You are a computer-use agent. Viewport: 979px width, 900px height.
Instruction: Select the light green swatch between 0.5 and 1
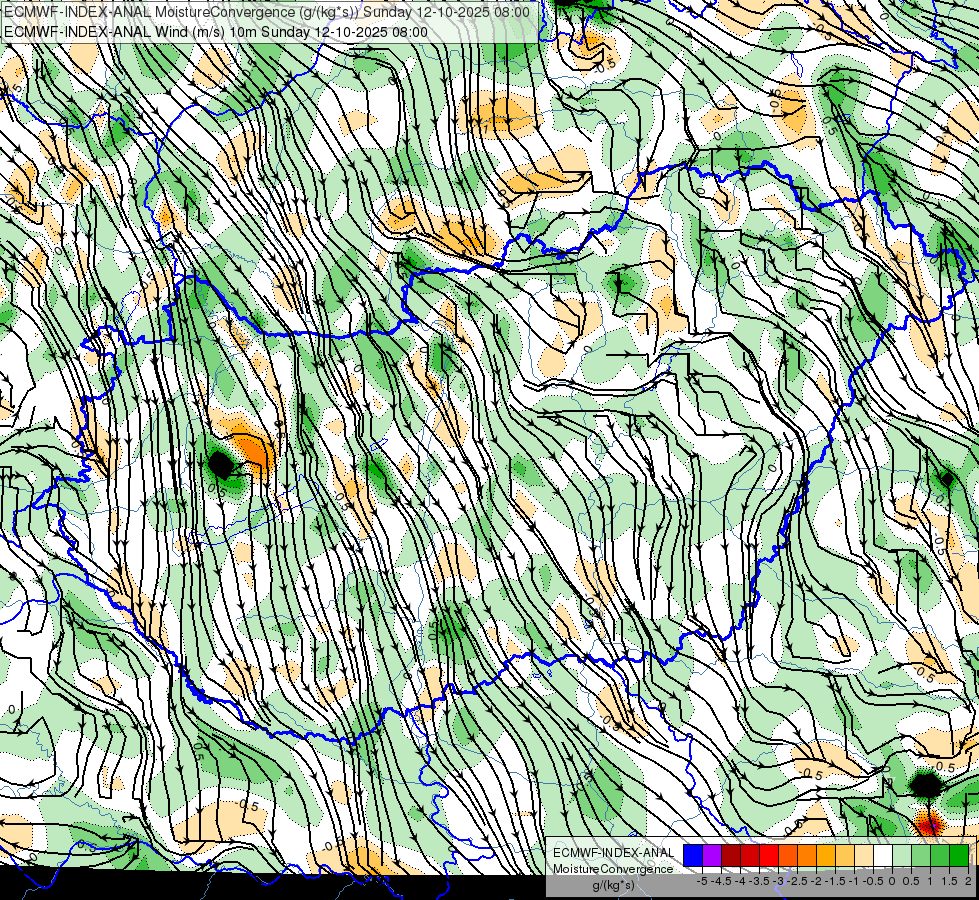pos(921,855)
